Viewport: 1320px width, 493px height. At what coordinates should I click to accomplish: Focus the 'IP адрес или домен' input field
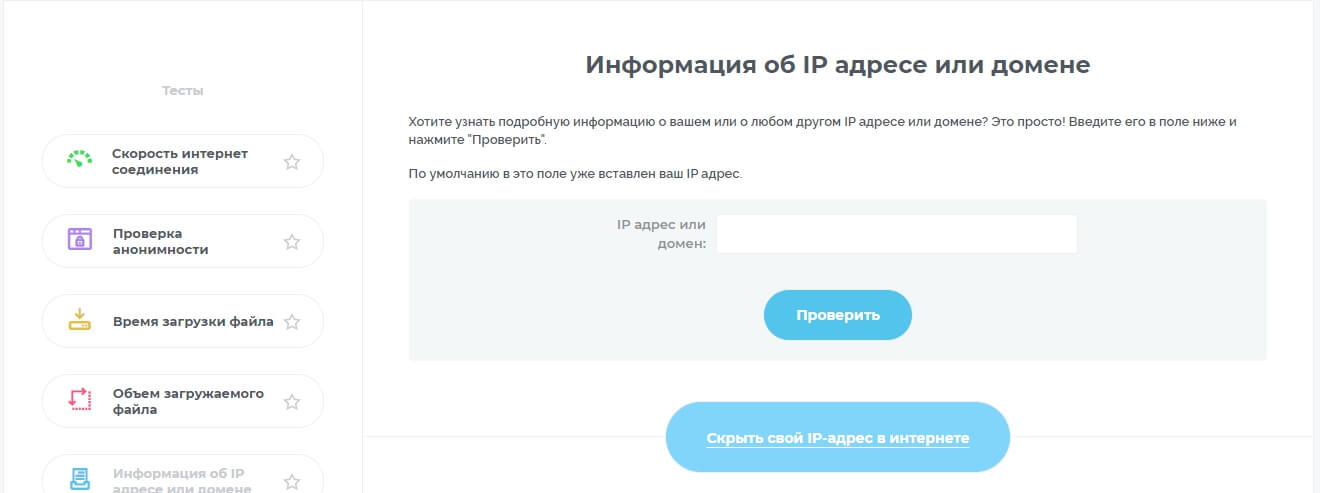(x=897, y=234)
